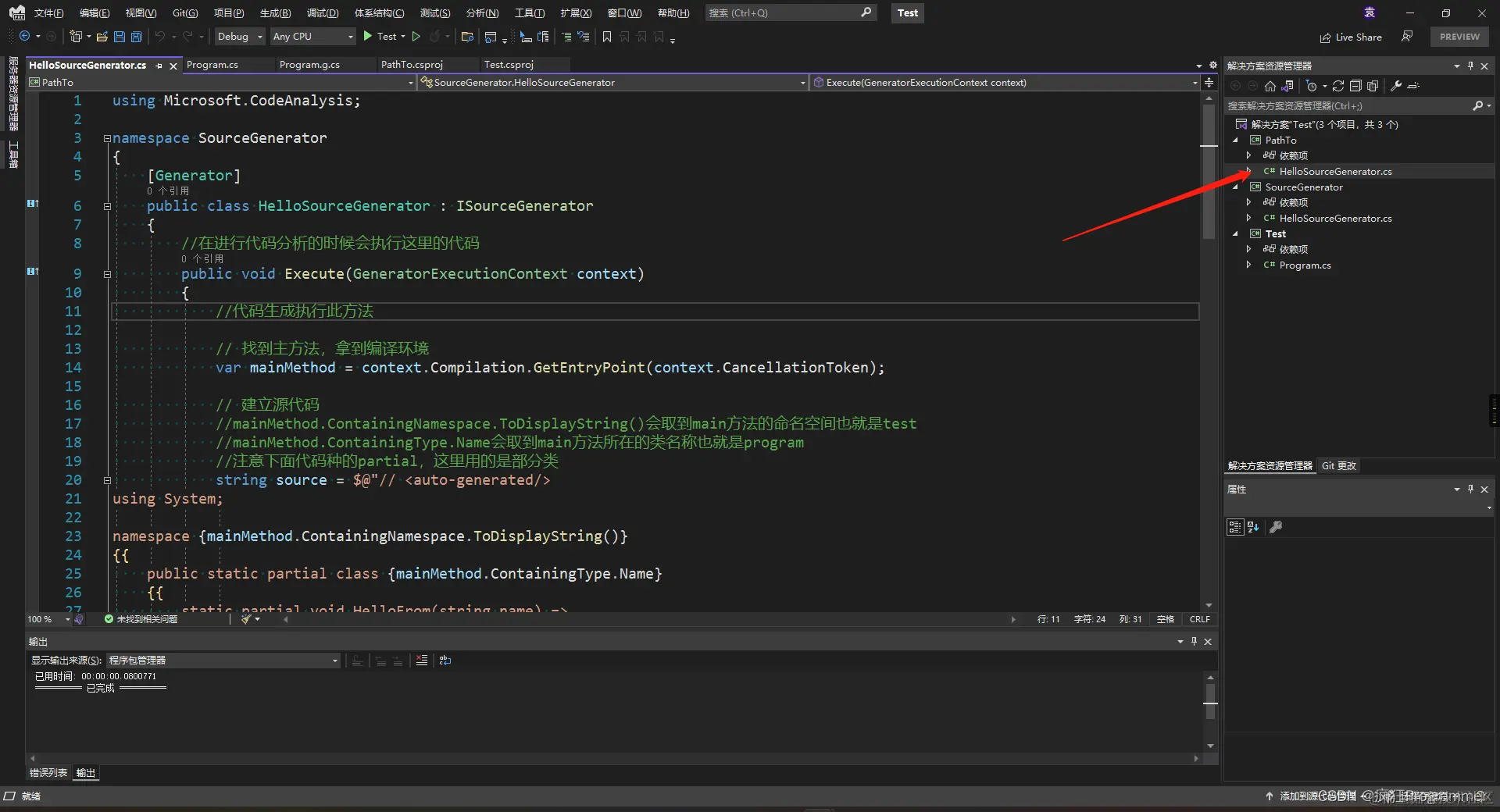Click Solution Explorer home icon
Screen dimensions: 1500x812
pyautogui.click(x=1270, y=86)
